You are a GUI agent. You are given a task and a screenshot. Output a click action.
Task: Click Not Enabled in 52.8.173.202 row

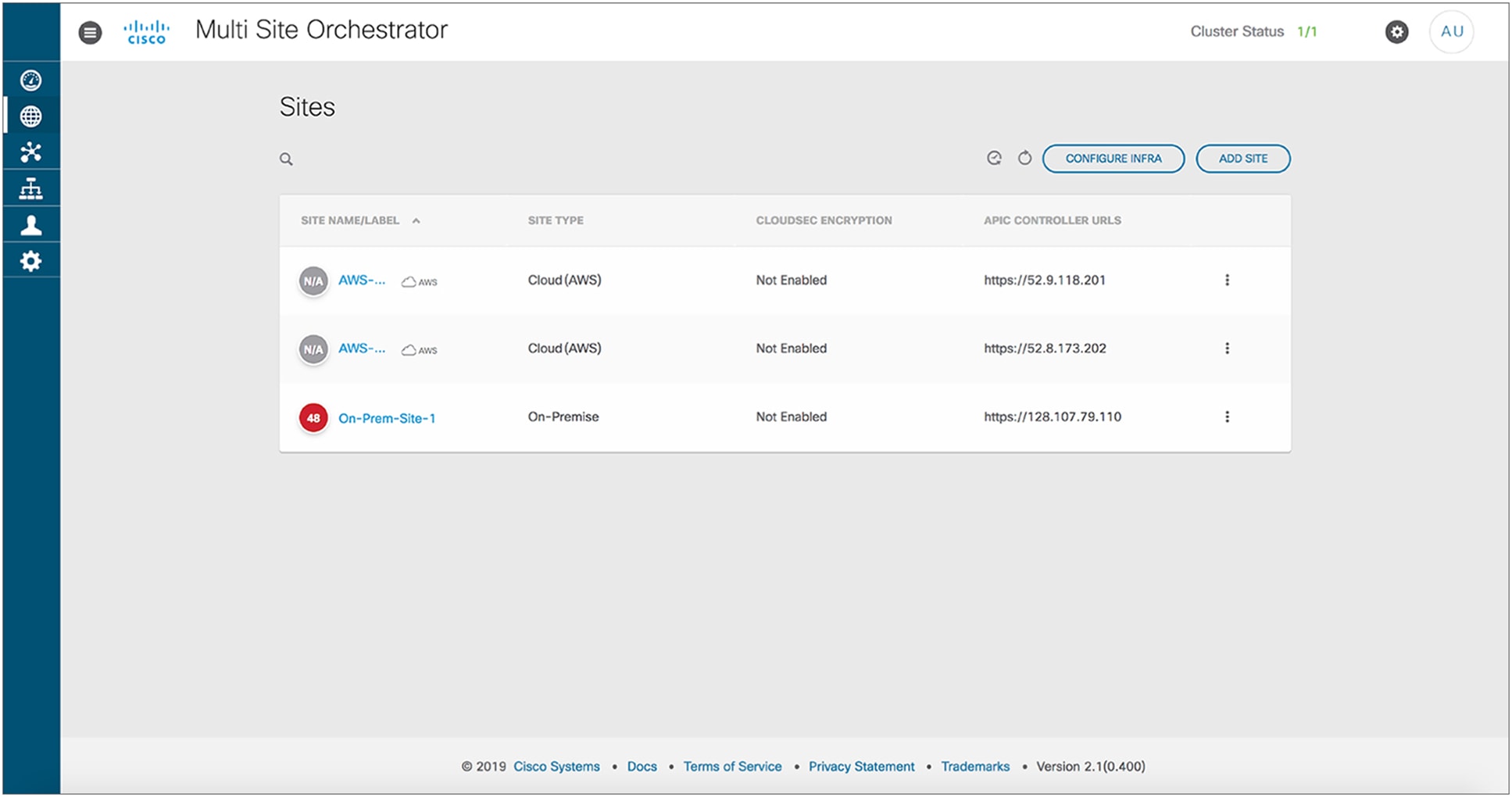coord(791,348)
